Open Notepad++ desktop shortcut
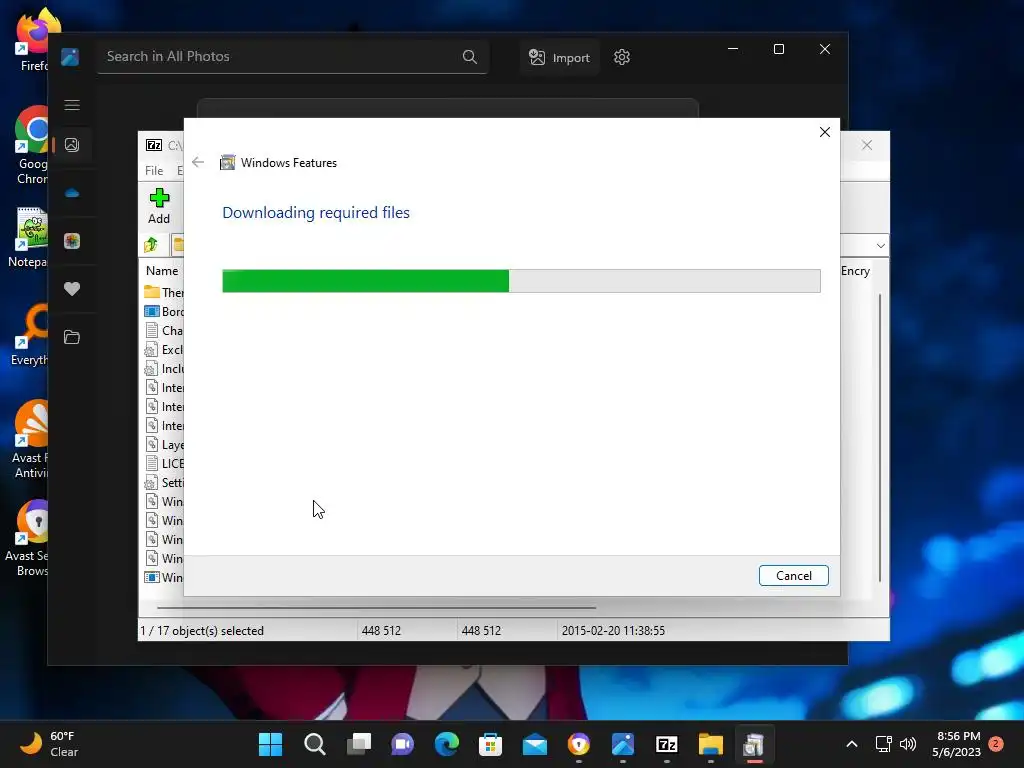 (27, 238)
